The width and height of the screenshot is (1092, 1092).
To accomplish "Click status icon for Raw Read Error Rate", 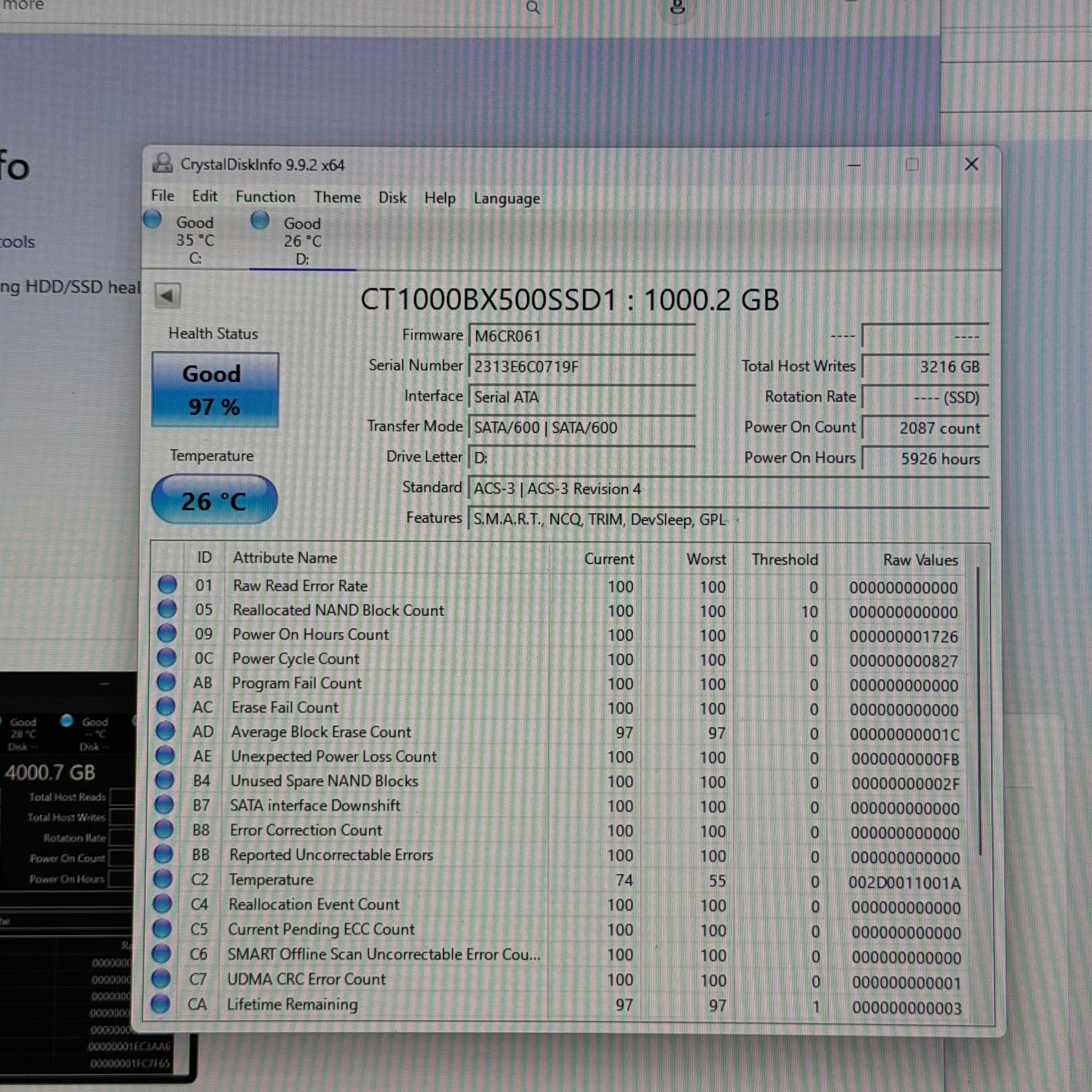I will 167,584.
